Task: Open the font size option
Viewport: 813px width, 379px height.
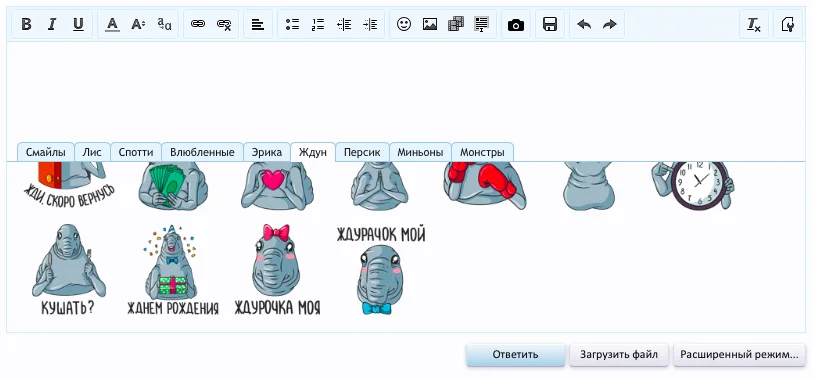Action: 138,24
